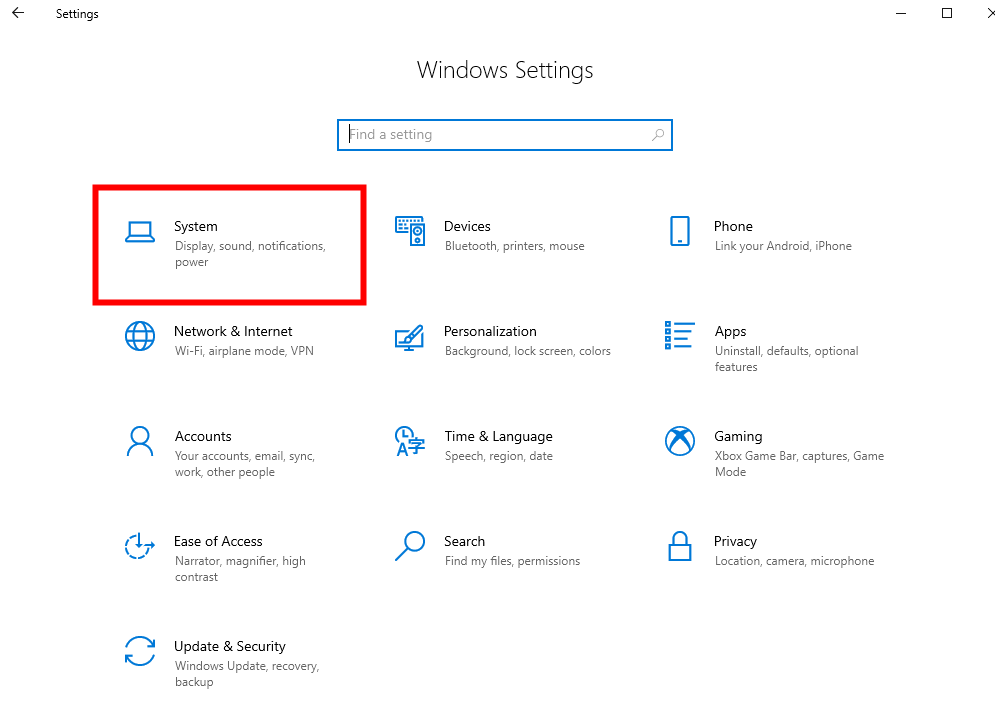The width and height of the screenshot is (995, 715).
Task: Click 'Windows Update, recovery, backup' description
Action: click(x=247, y=674)
